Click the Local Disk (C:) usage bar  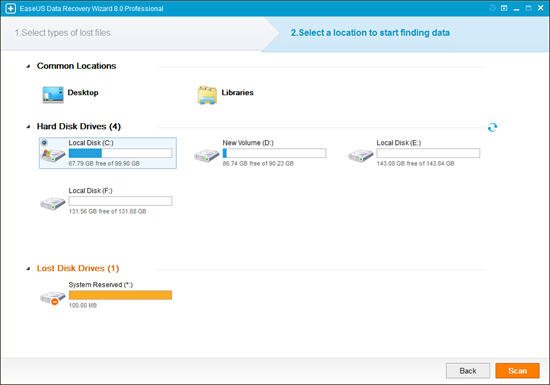click(120, 153)
